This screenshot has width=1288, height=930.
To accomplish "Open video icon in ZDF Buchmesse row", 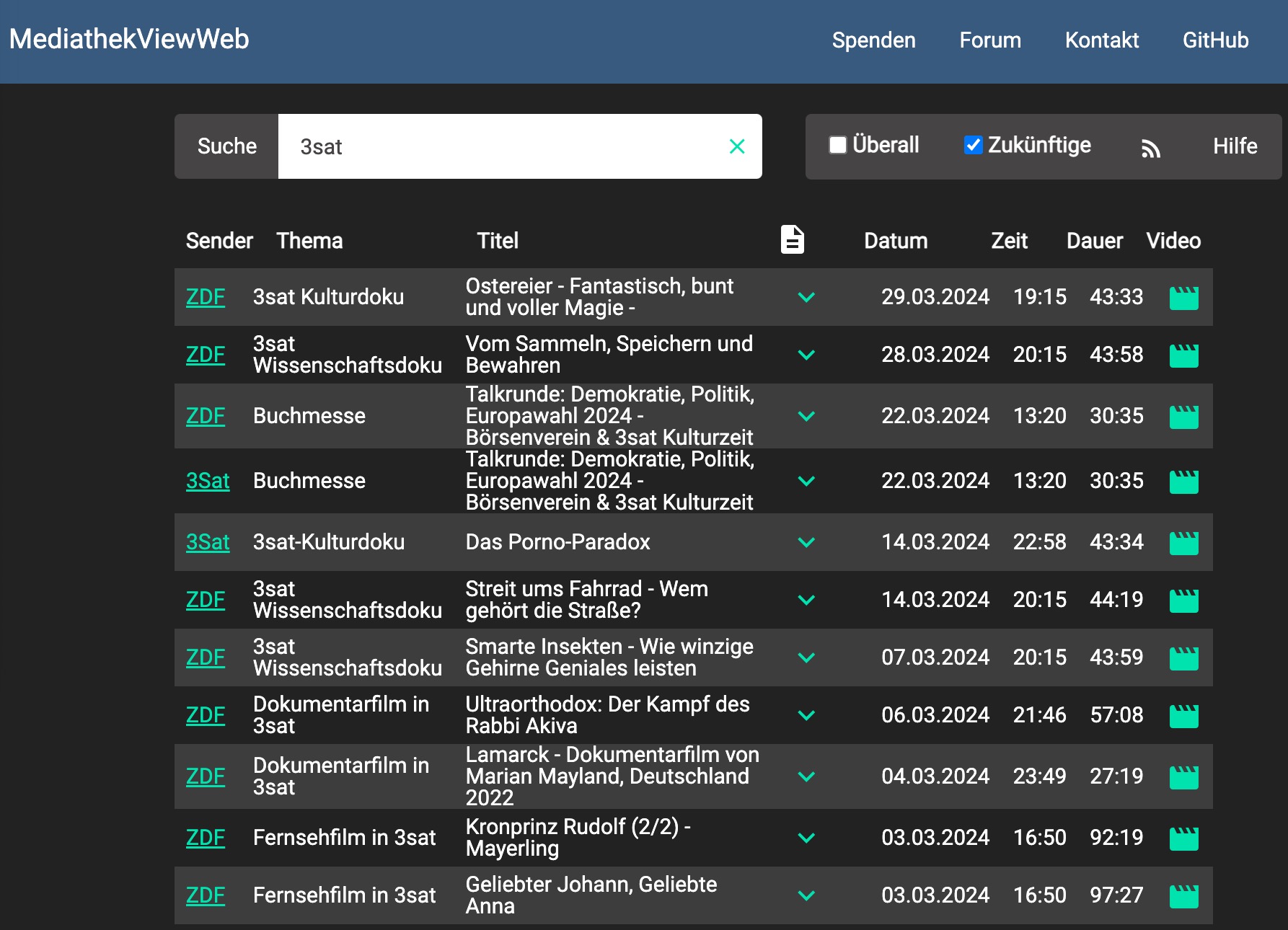I will (1183, 417).
